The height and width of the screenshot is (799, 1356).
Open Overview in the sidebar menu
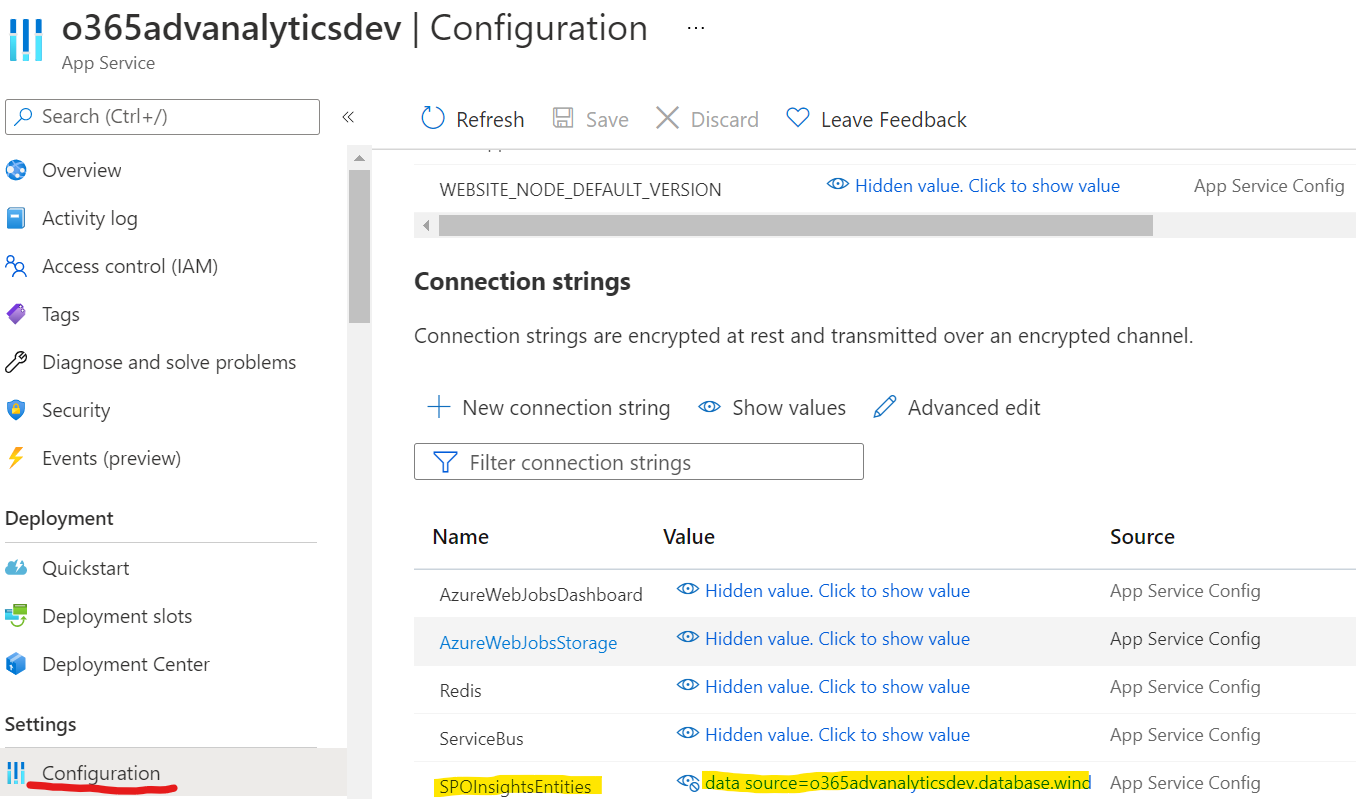coord(82,170)
